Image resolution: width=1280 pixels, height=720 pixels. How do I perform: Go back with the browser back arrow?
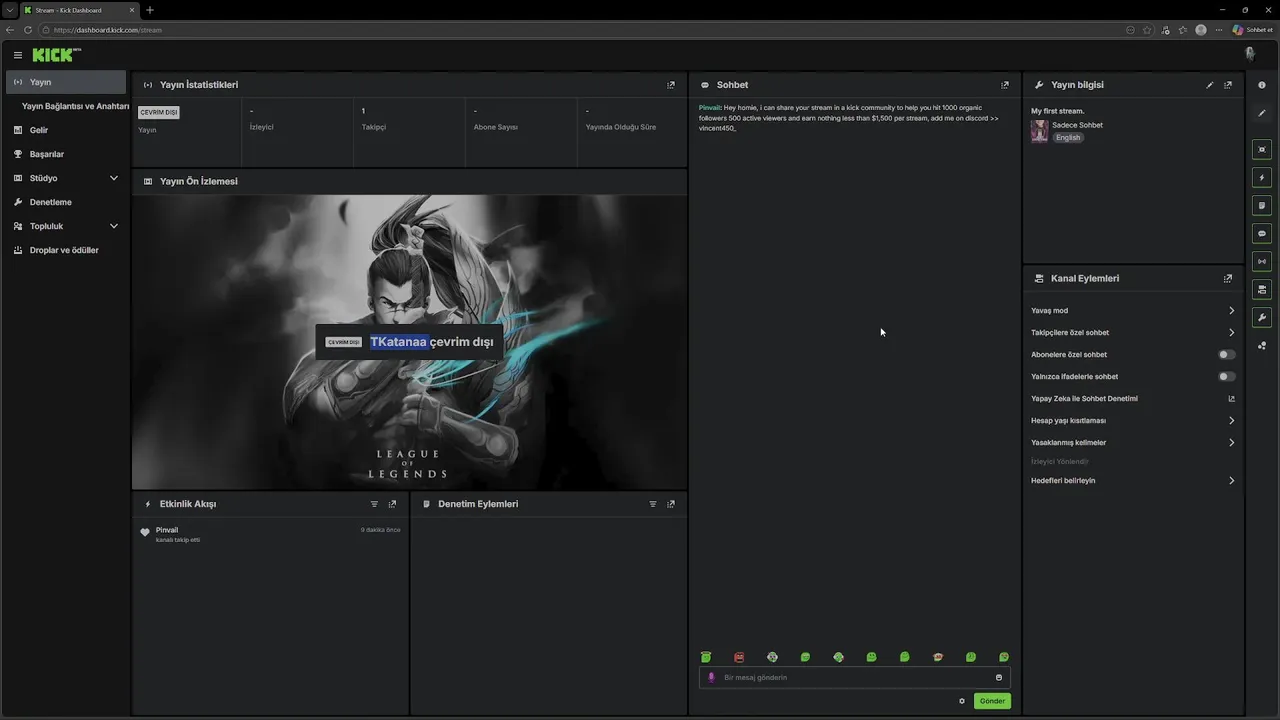(10, 30)
